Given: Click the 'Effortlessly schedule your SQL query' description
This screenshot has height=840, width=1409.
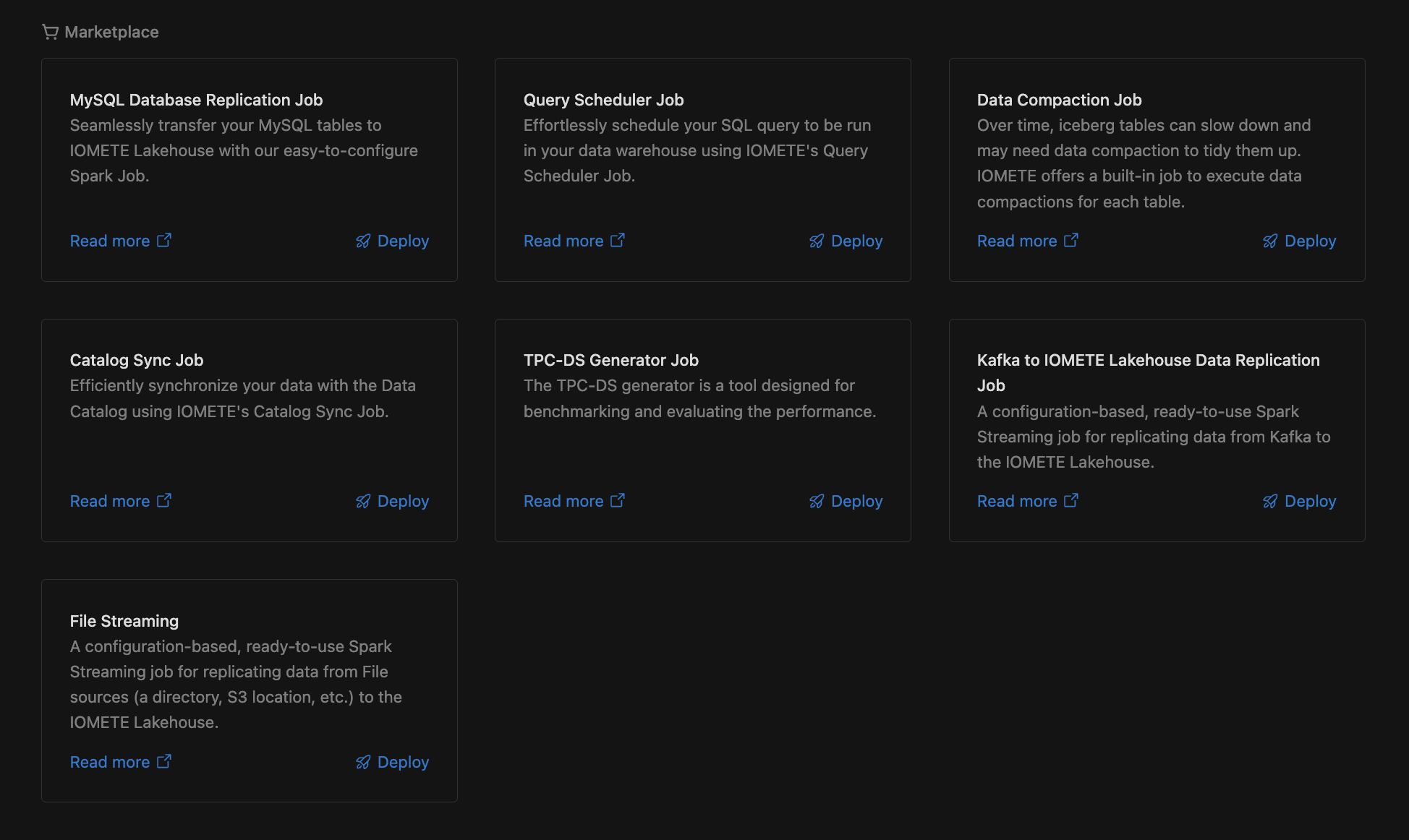Looking at the screenshot, I should click(697, 150).
